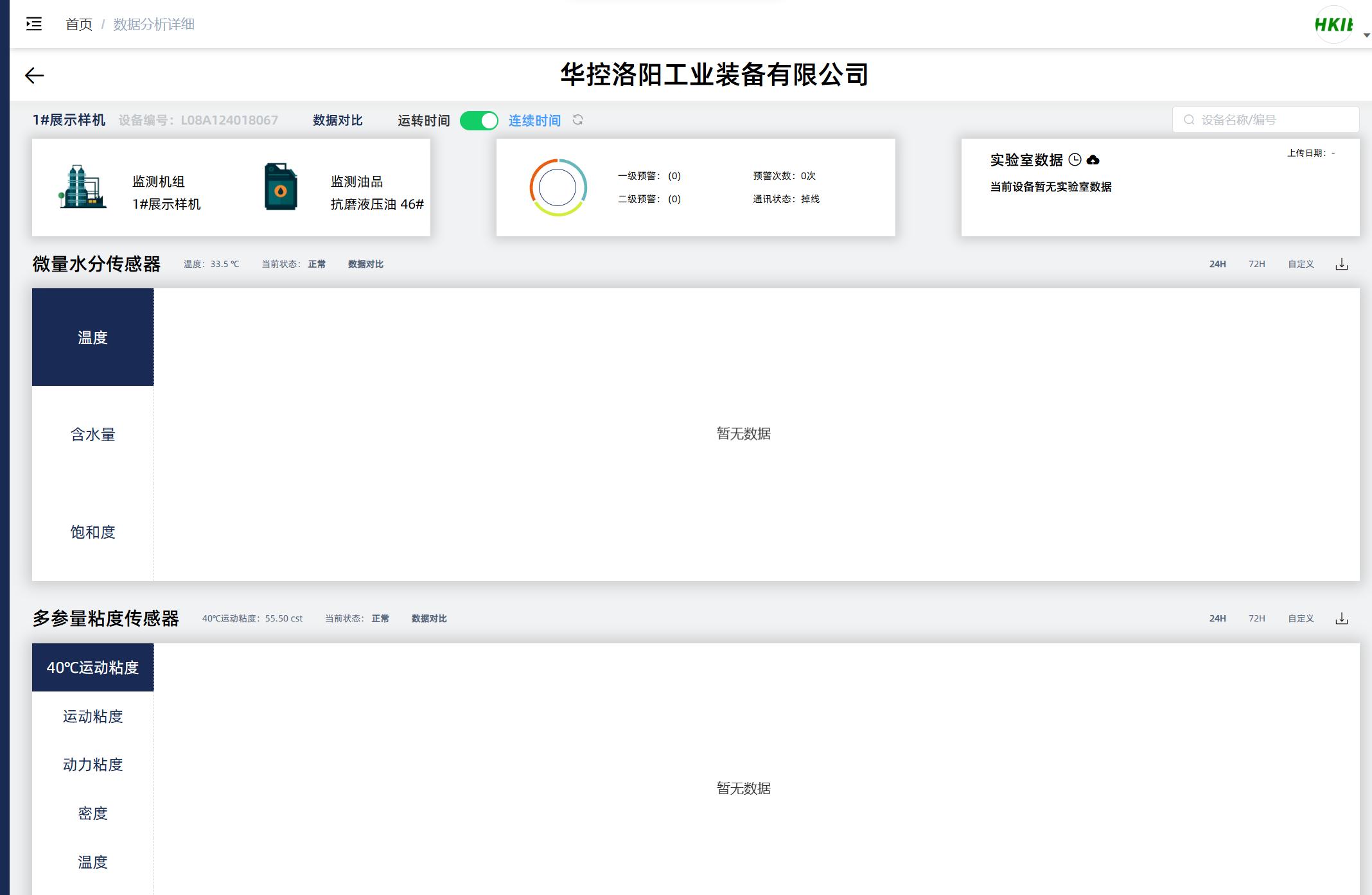This screenshot has width=1372, height=895.
Task: Click the monitoring unit factory icon
Action: 82,187
